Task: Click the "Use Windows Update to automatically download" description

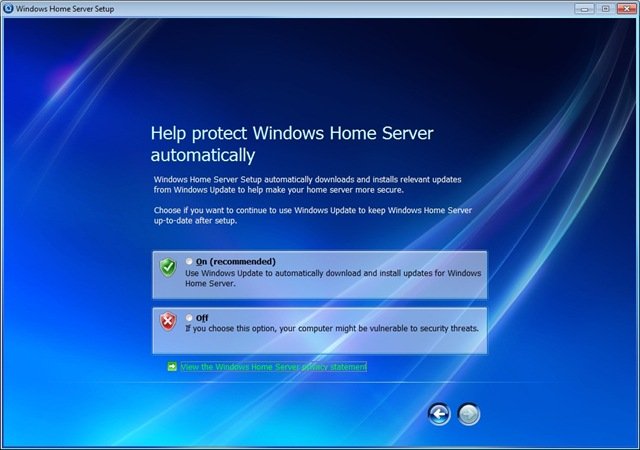Action: tap(333, 278)
